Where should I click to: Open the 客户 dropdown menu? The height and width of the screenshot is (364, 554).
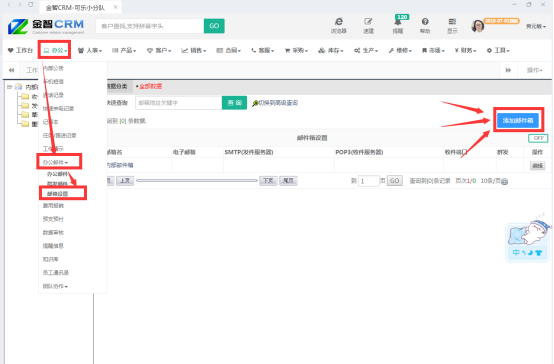coord(159,51)
